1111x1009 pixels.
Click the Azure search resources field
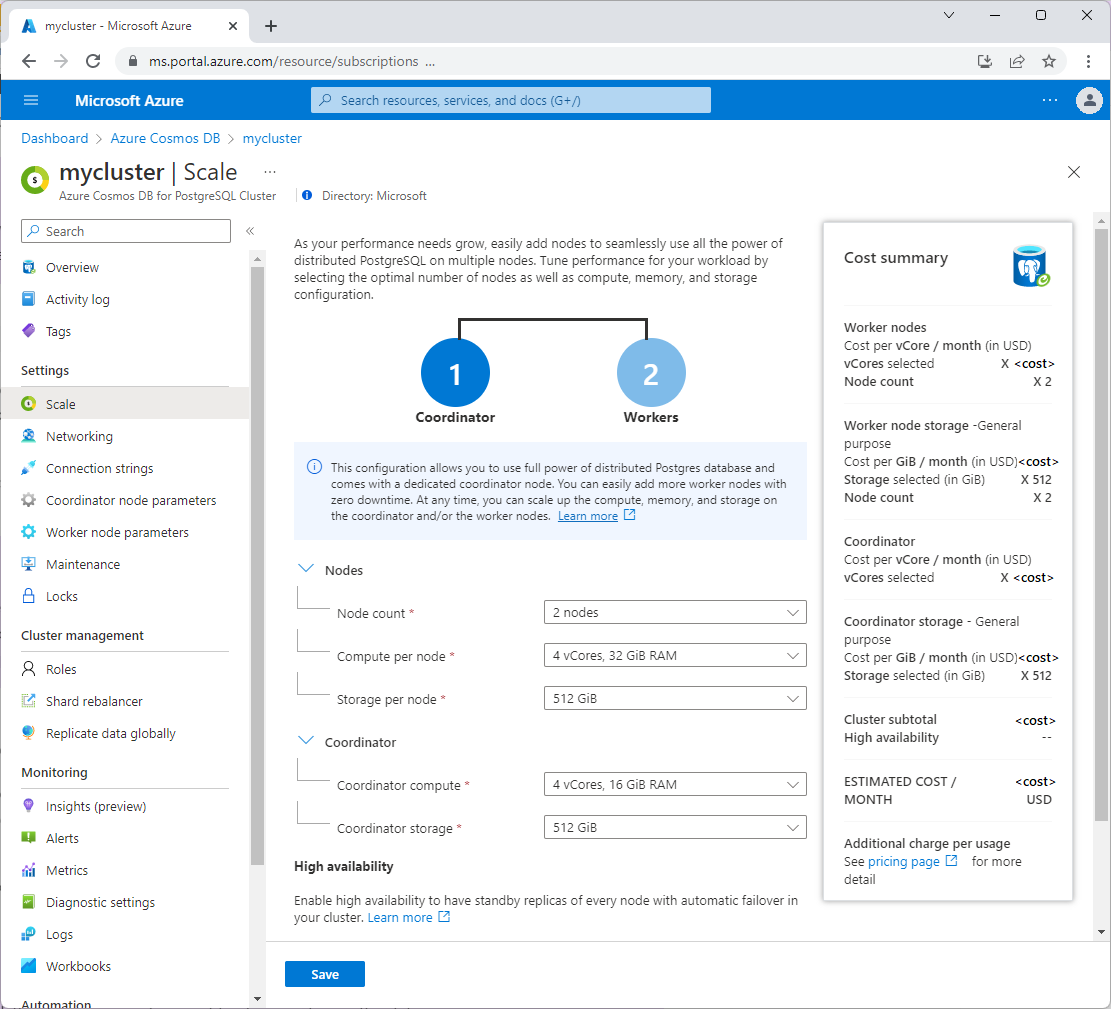coord(510,100)
